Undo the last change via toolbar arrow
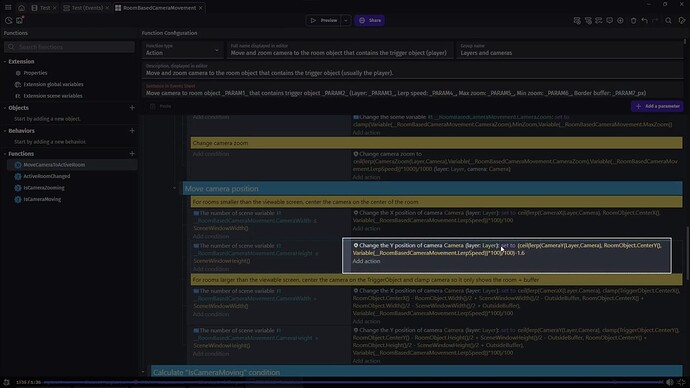690x388 pixels. [644, 20]
